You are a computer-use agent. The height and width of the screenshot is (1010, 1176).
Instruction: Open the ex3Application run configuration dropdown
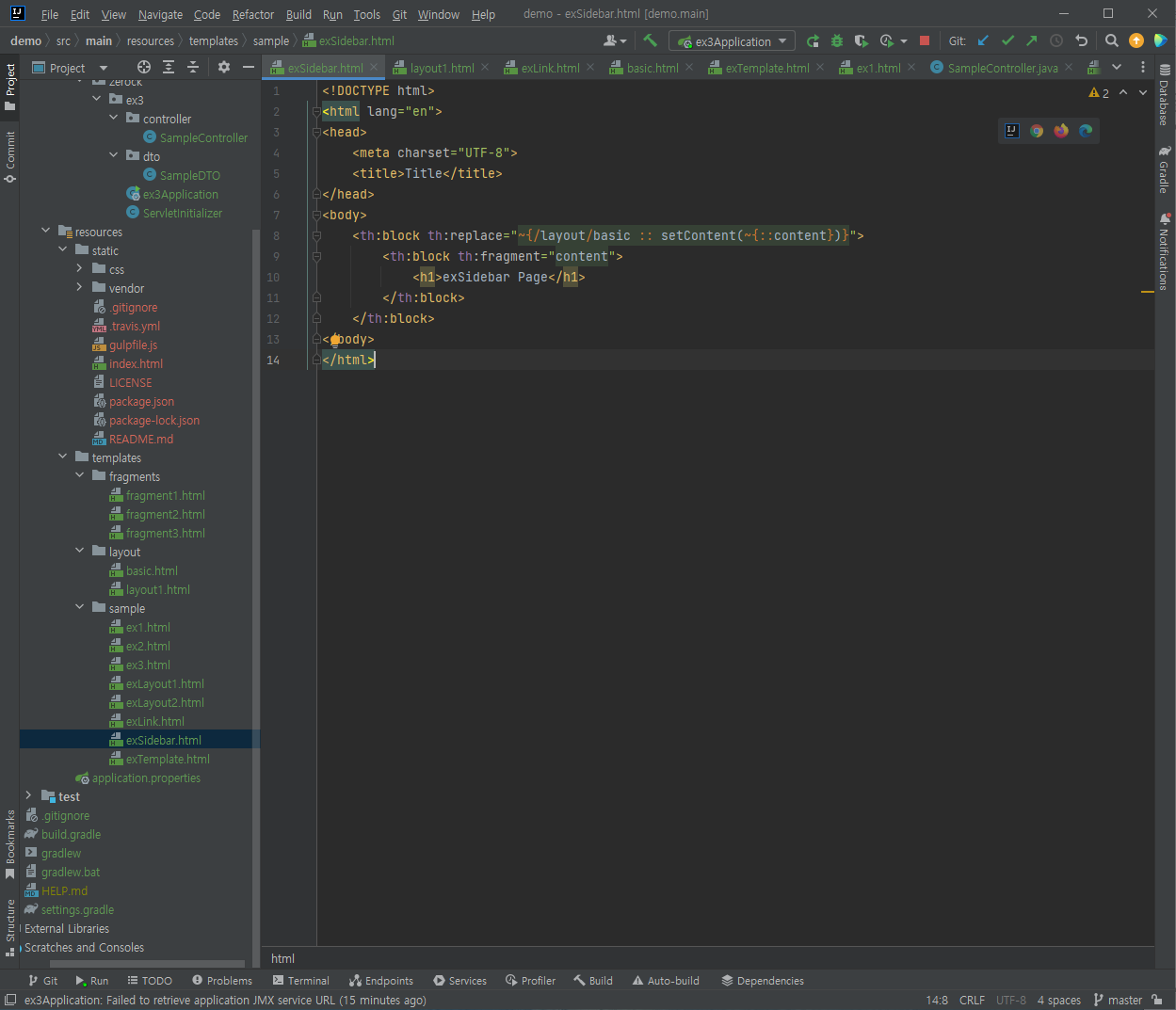click(732, 41)
